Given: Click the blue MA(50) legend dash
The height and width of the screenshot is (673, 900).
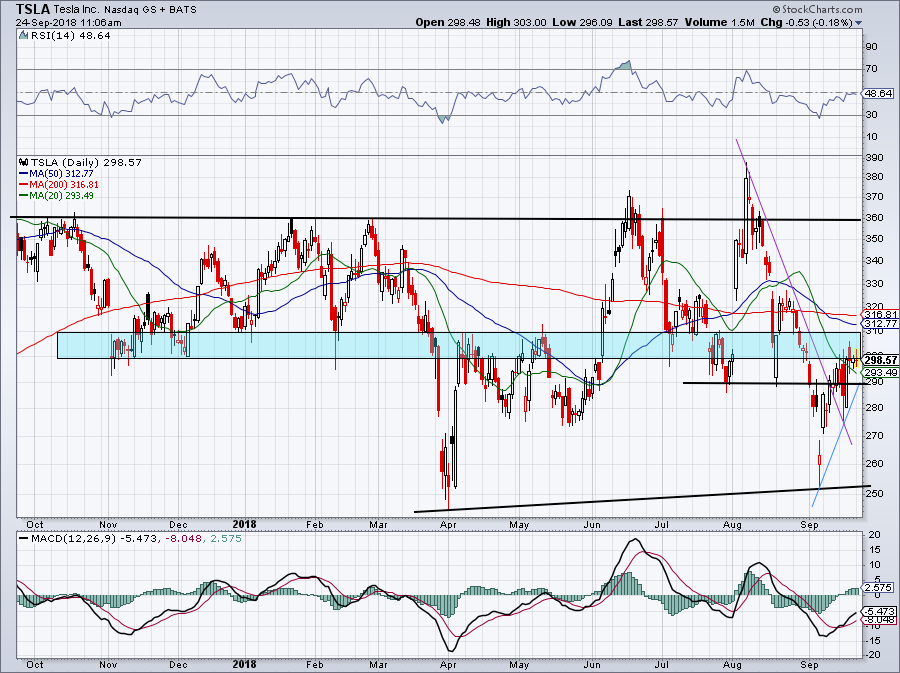Looking at the screenshot, I should pyautogui.click(x=24, y=173).
